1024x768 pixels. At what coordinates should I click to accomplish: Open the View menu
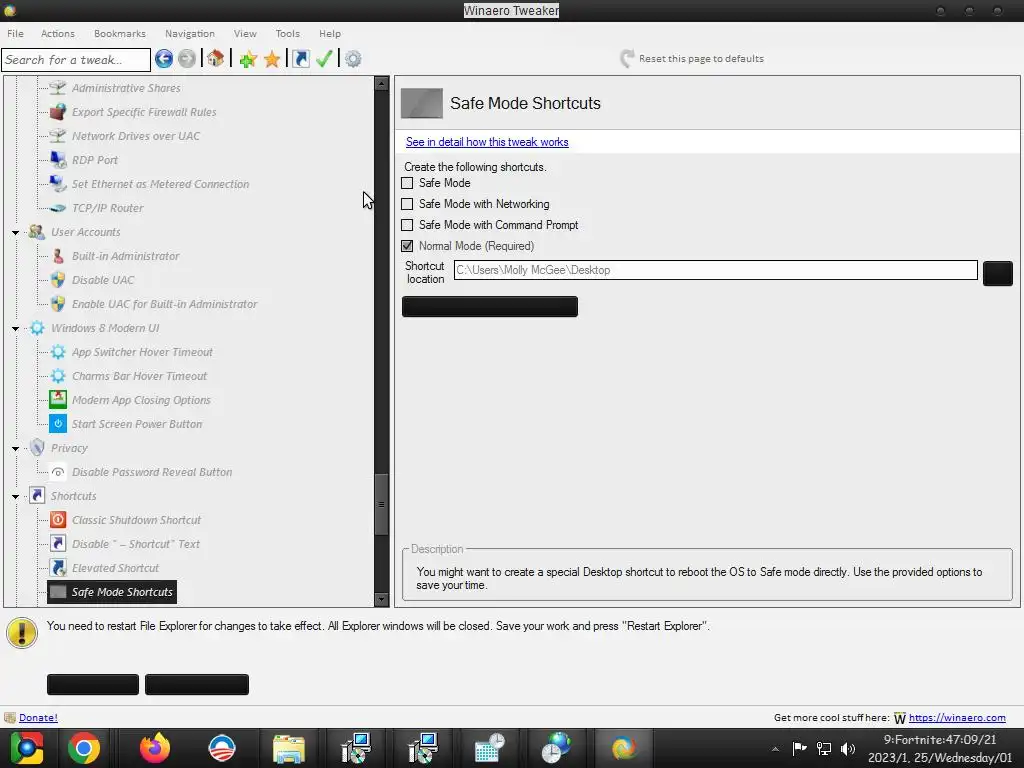245,33
